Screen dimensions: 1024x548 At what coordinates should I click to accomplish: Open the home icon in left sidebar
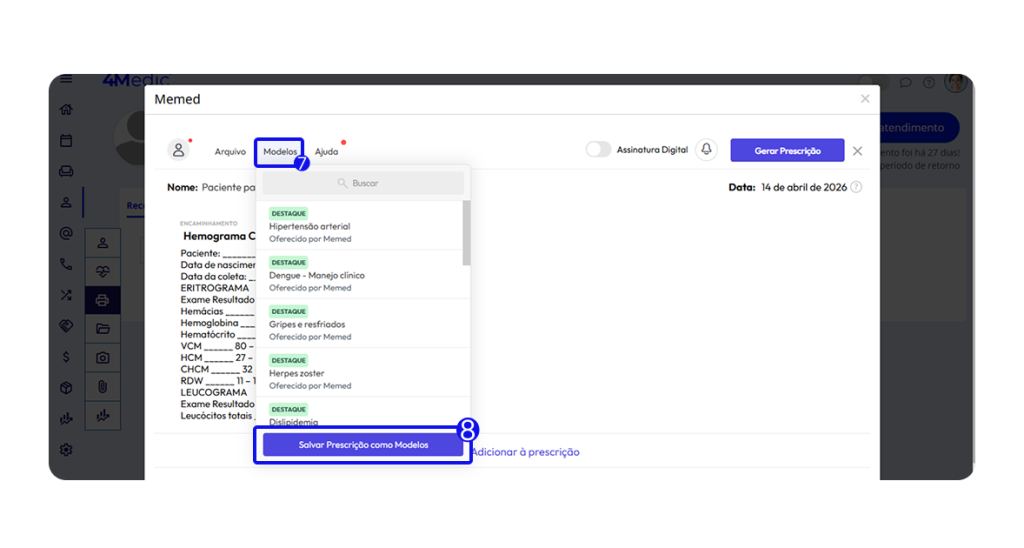pyautogui.click(x=66, y=109)
